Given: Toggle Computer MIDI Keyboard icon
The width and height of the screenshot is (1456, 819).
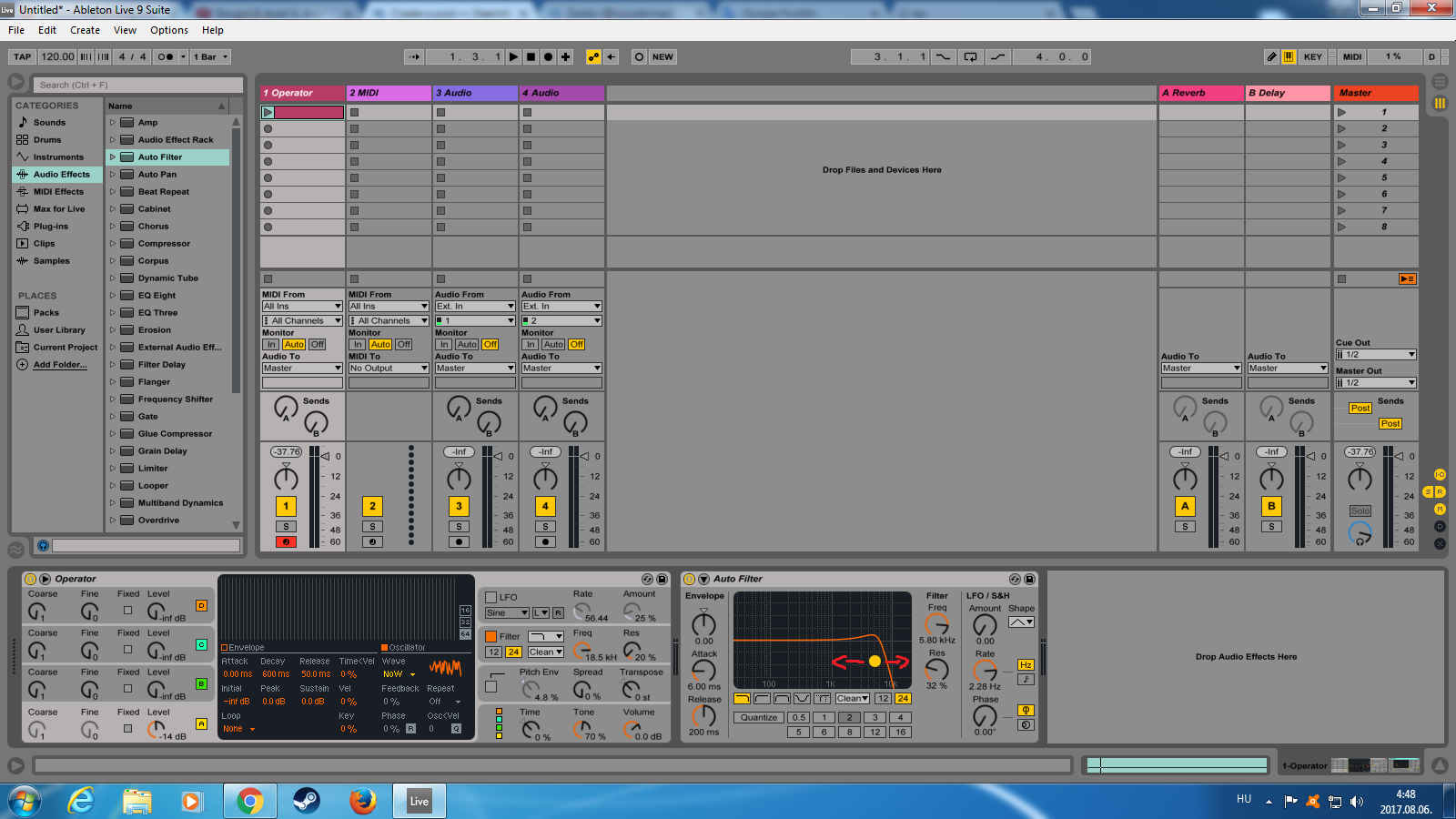Looking at the screenshot, I should tap(1289, 56).
